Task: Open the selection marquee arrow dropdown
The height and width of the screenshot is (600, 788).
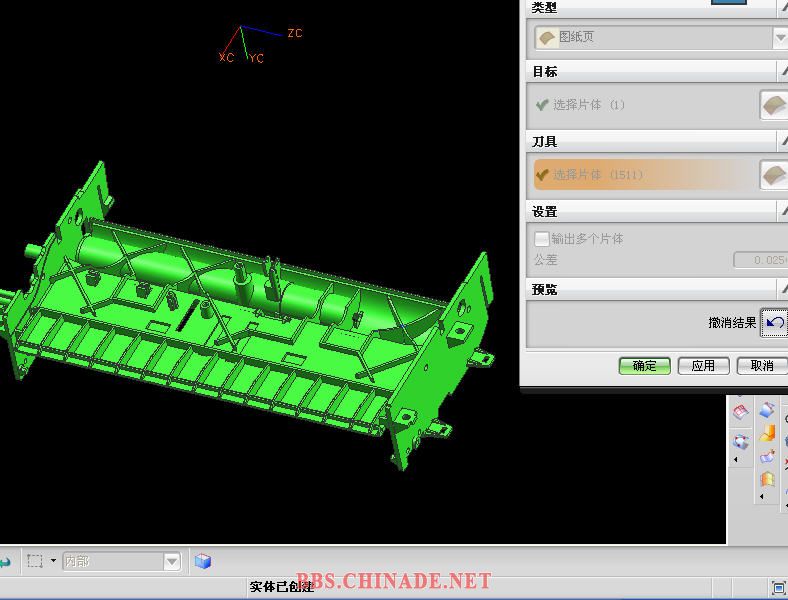Action: (53, 562)
